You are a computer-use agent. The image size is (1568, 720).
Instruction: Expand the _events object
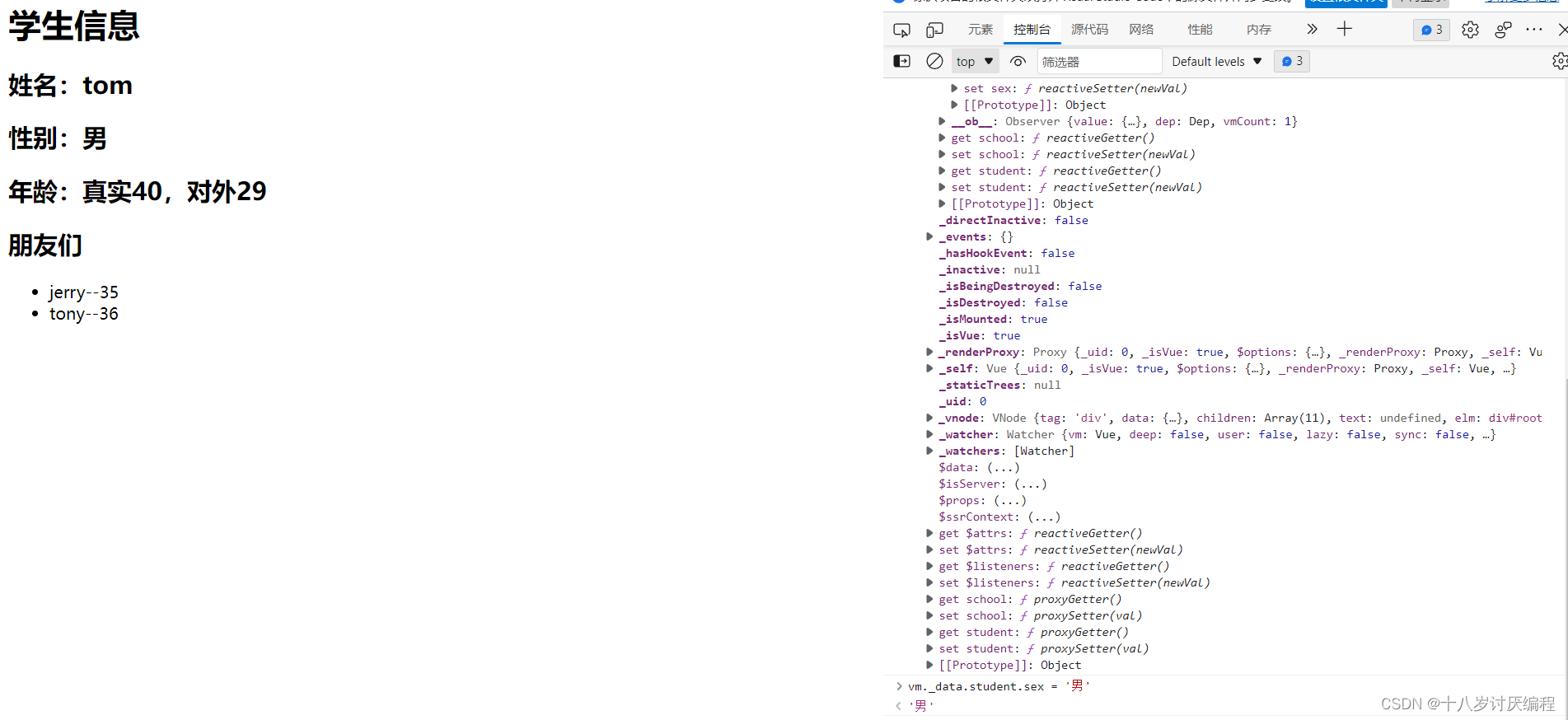[930, 236]
